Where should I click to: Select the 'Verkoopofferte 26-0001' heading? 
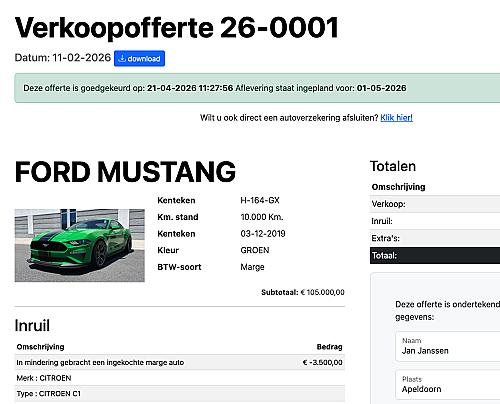click(177, 28)
